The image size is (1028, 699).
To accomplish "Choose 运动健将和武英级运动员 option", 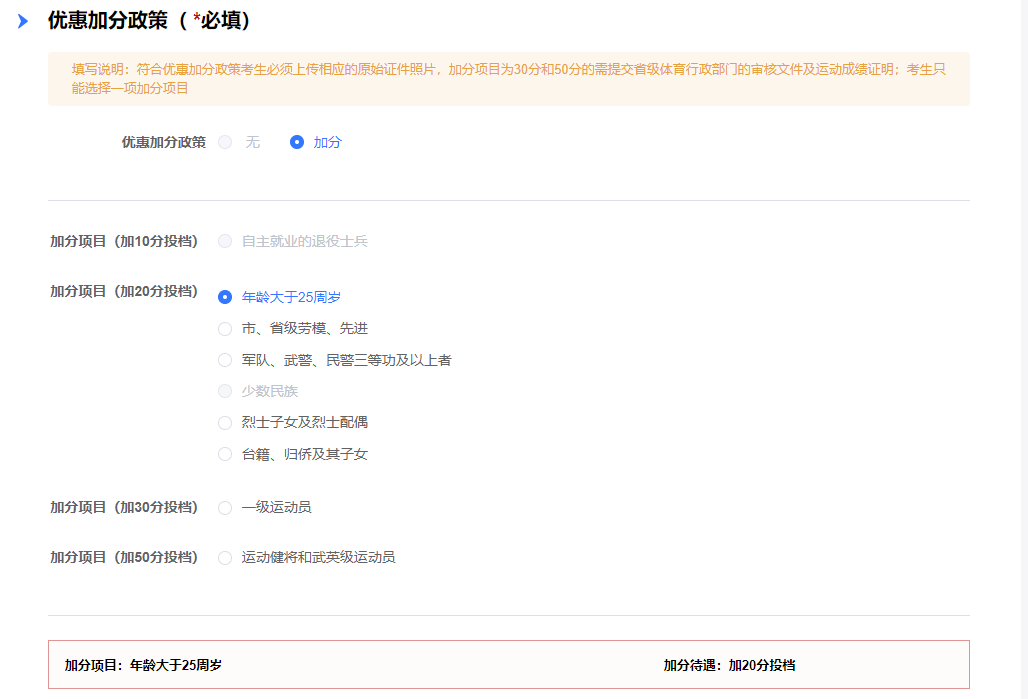I will 225,557.
